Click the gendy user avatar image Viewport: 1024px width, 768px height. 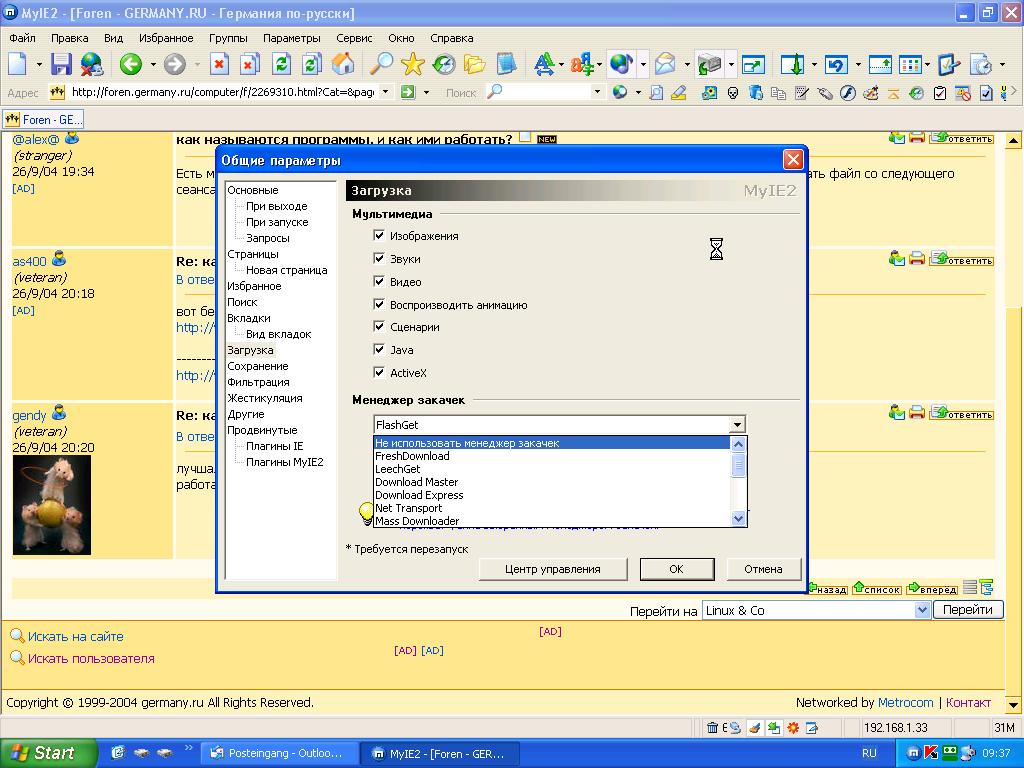pos(52,505)
